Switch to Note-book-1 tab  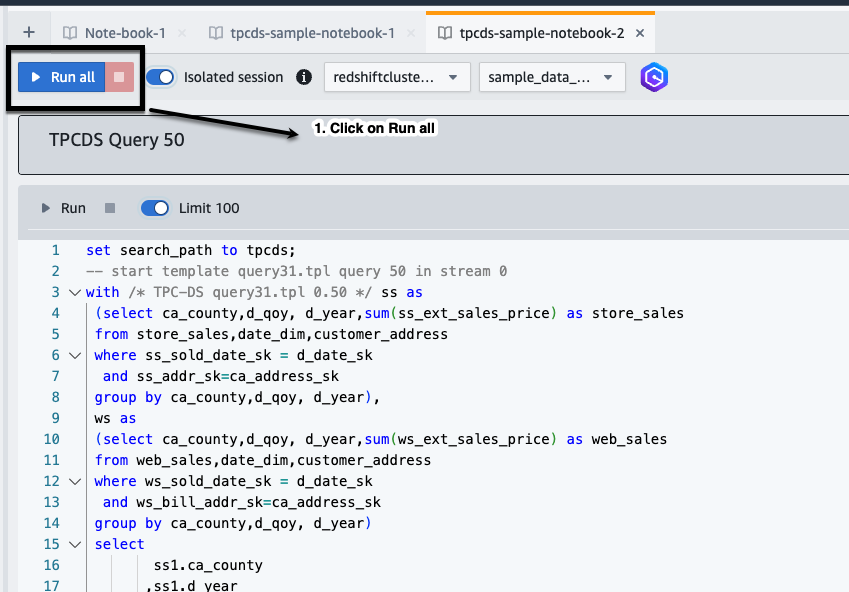click(125, 33)
